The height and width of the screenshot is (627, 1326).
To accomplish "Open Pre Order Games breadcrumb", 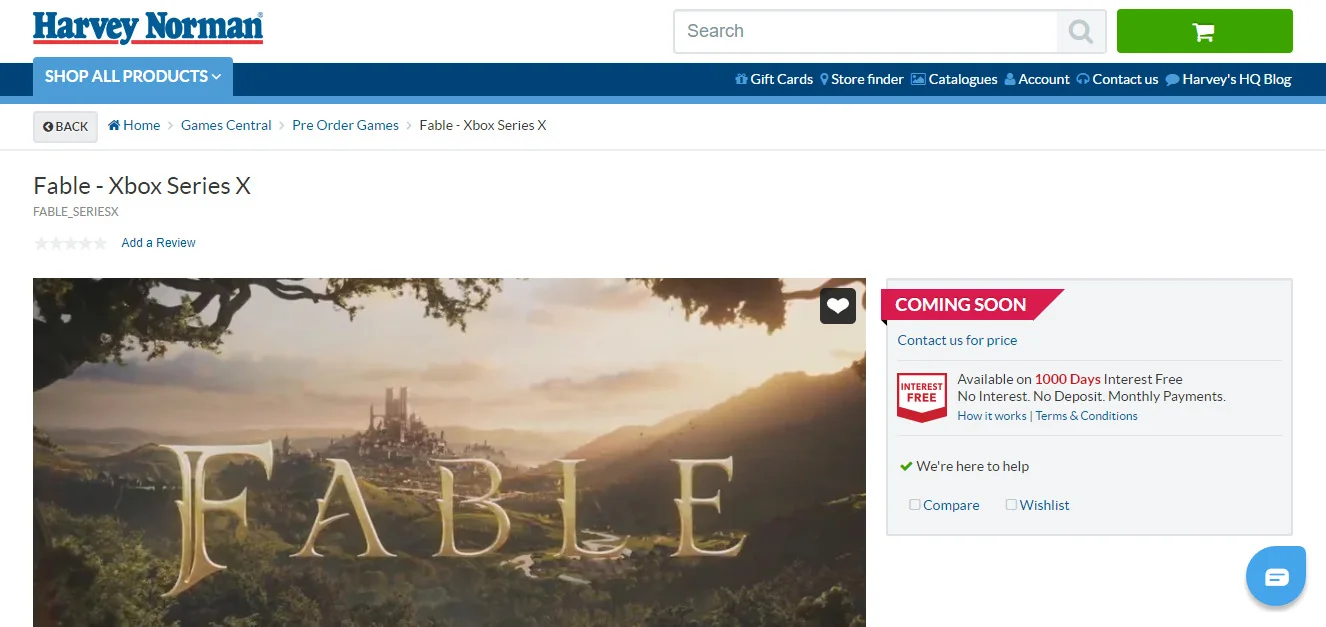I will (345, 125).
